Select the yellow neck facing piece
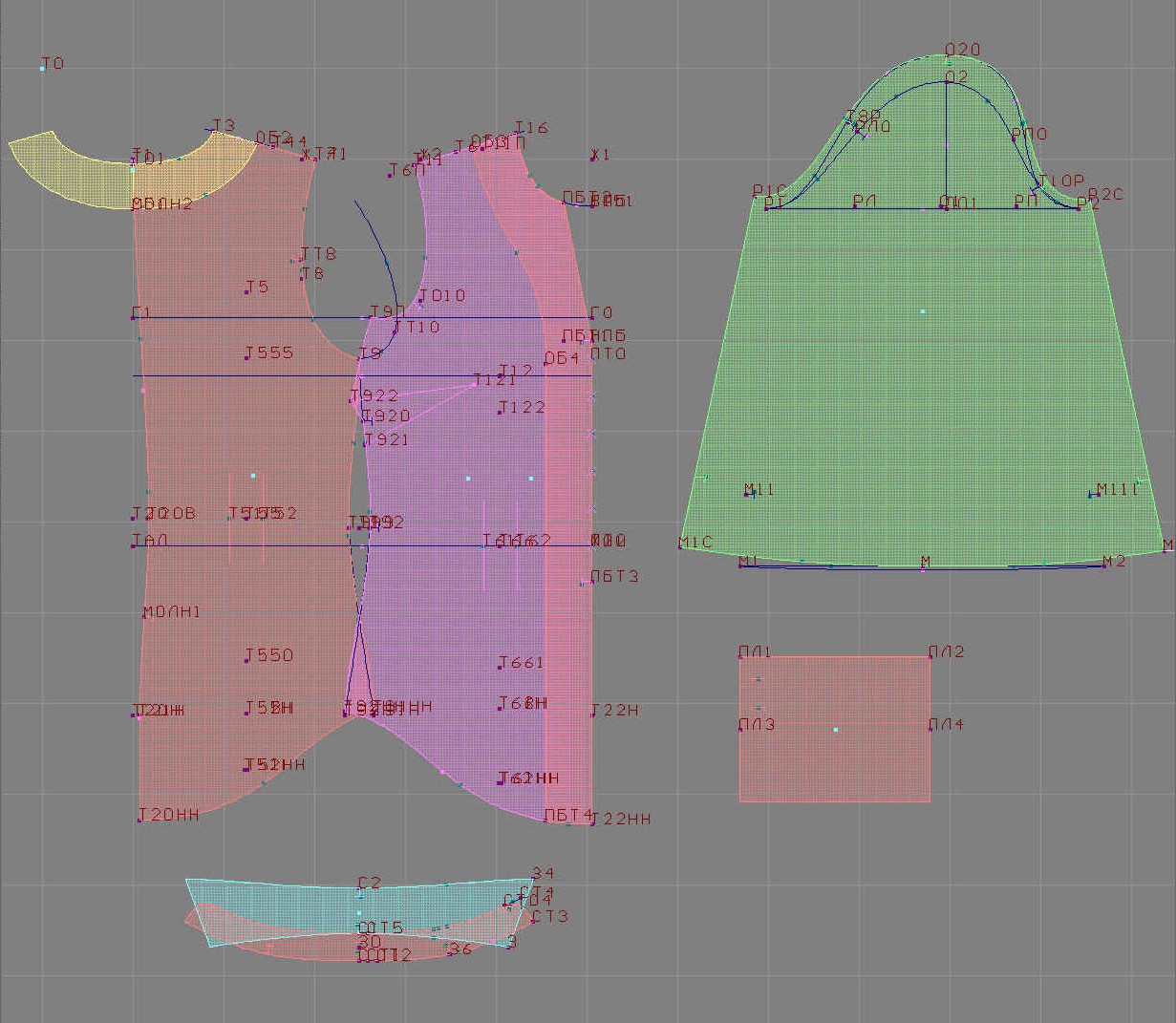The height and width of the screenshot is (1023, 1176). click(76, 172)
